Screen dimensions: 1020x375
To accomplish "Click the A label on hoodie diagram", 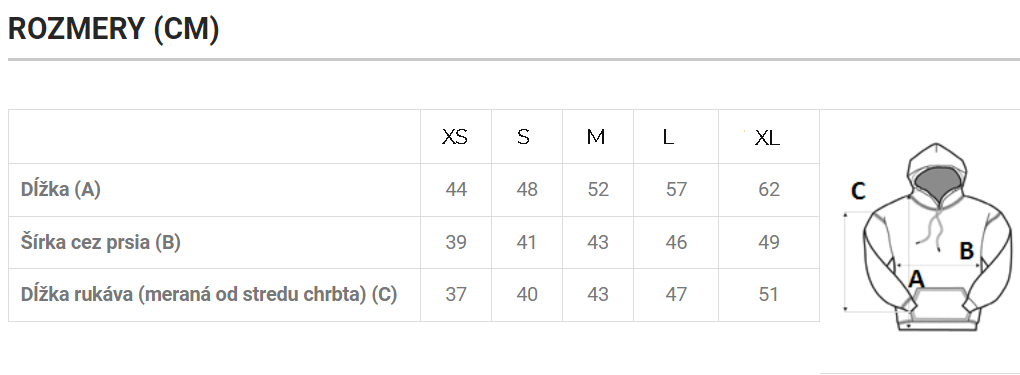I will coord(916,279).
